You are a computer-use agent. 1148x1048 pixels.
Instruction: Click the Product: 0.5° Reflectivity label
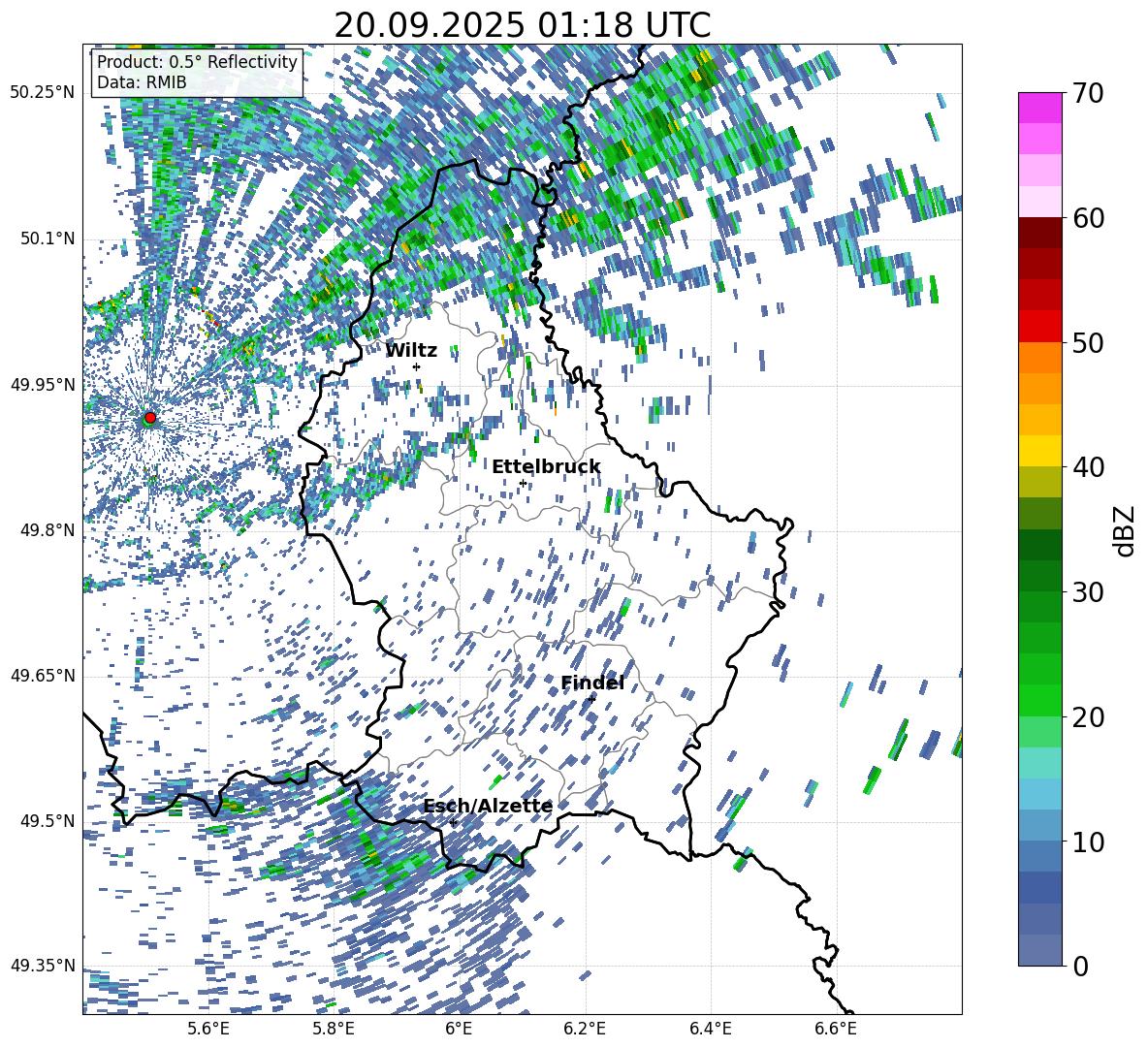tap(197, 62)
